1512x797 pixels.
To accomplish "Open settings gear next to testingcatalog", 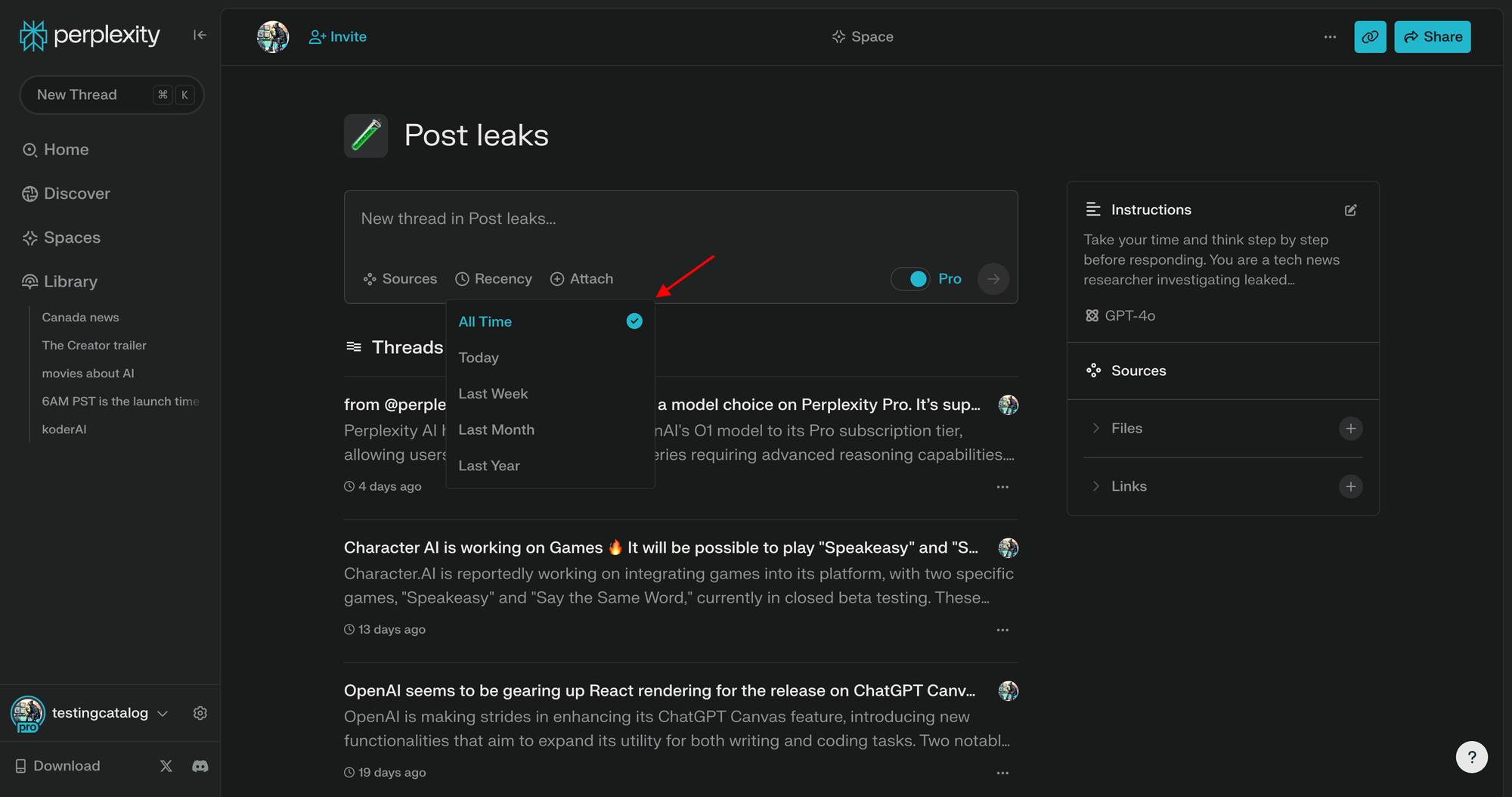I will point(200,713).
